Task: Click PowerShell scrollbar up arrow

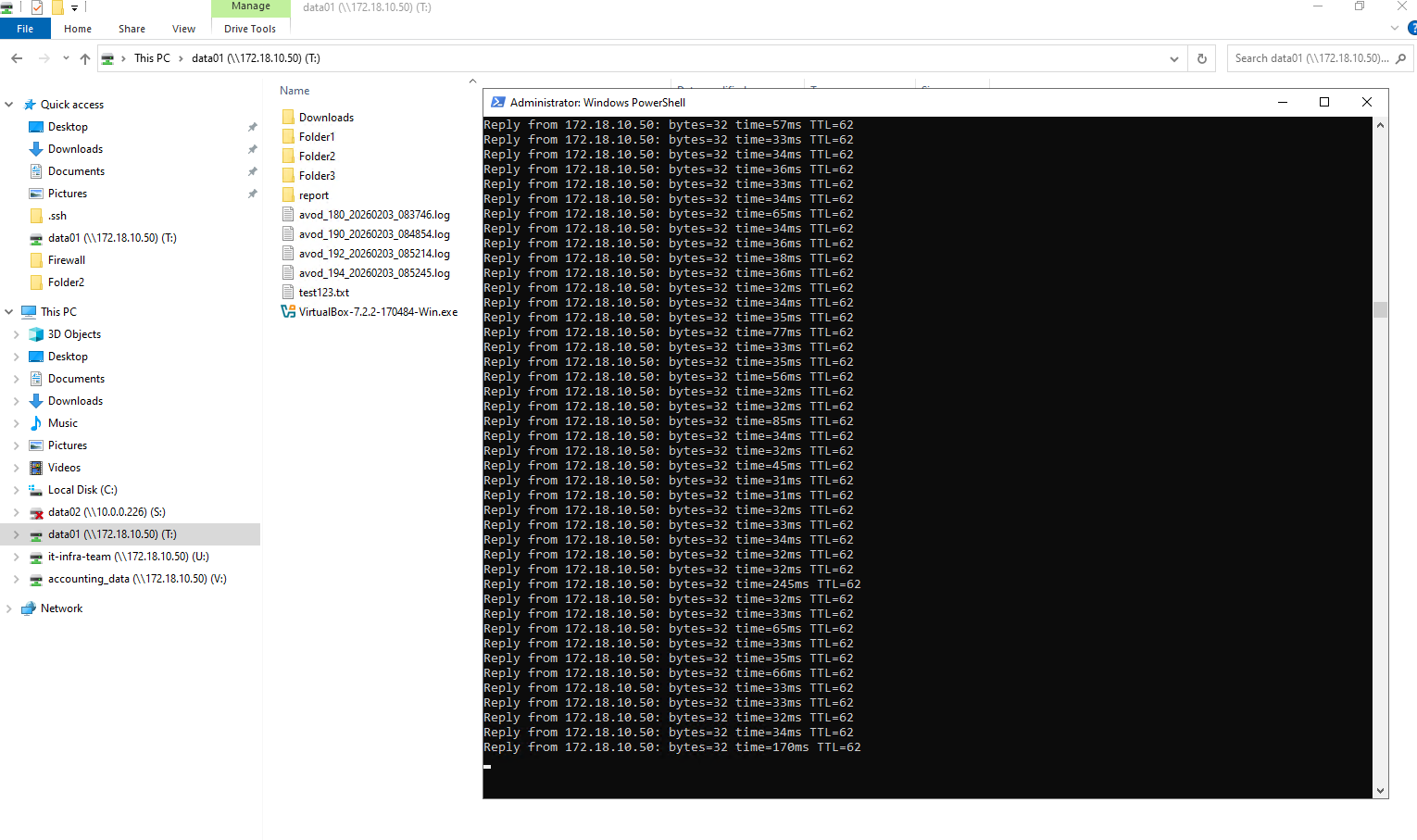Action: tap(1380, 125)
